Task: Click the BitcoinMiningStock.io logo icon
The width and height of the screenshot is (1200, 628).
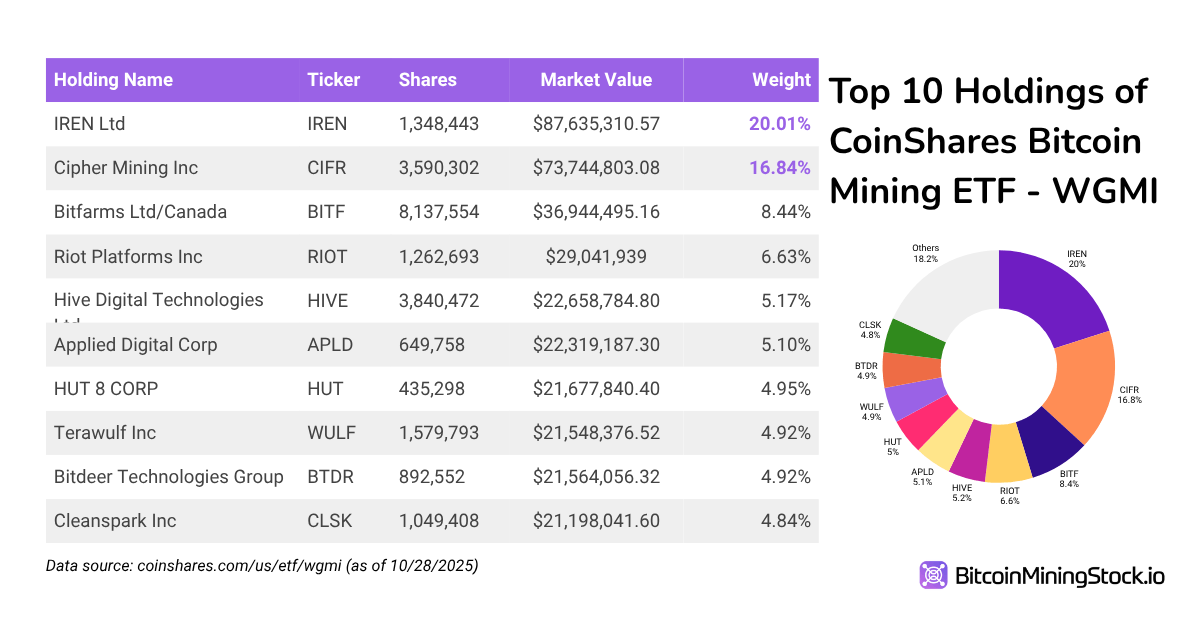Action: (934, 575)
